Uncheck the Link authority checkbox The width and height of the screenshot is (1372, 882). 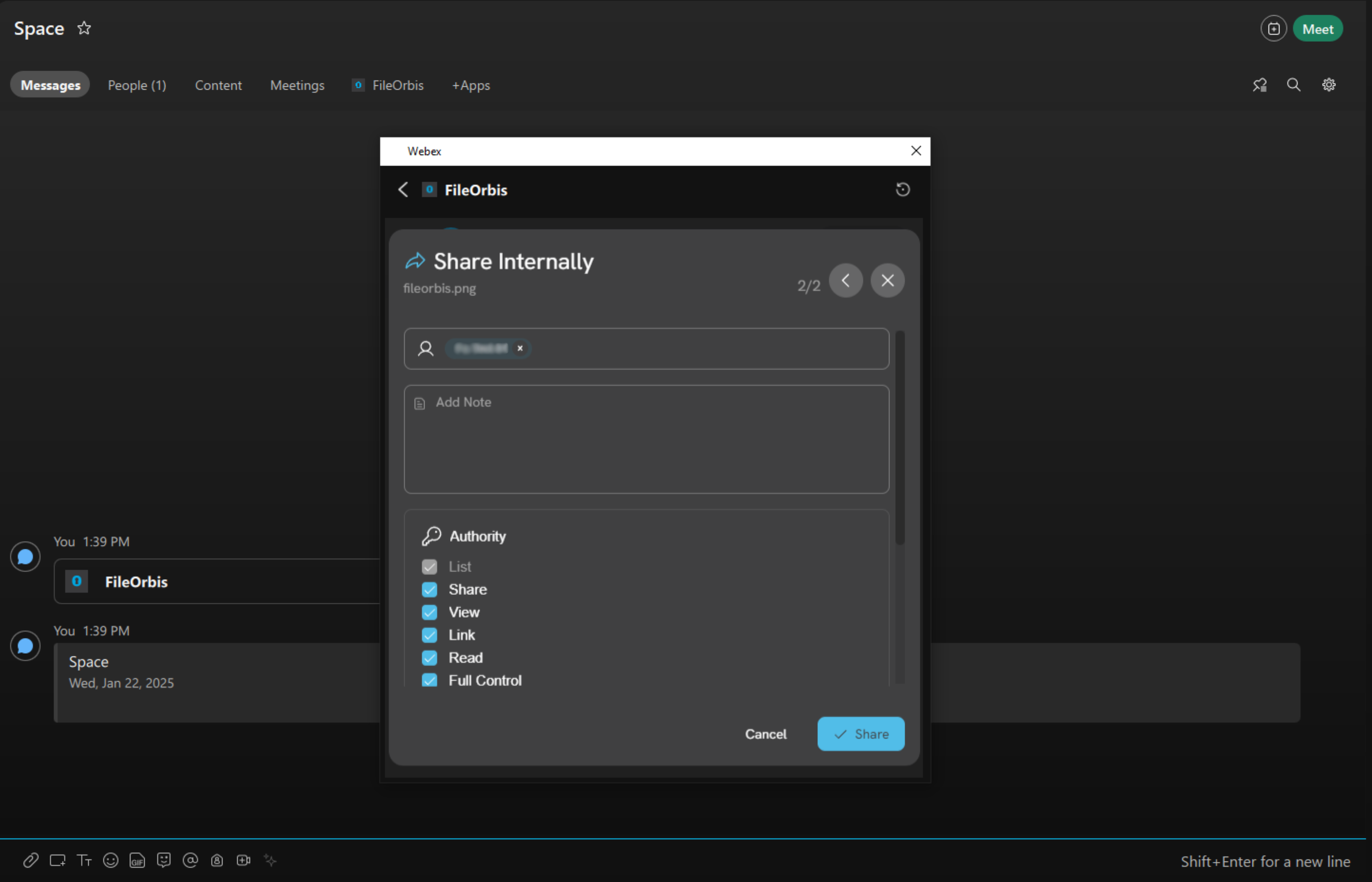pos(429,635)
